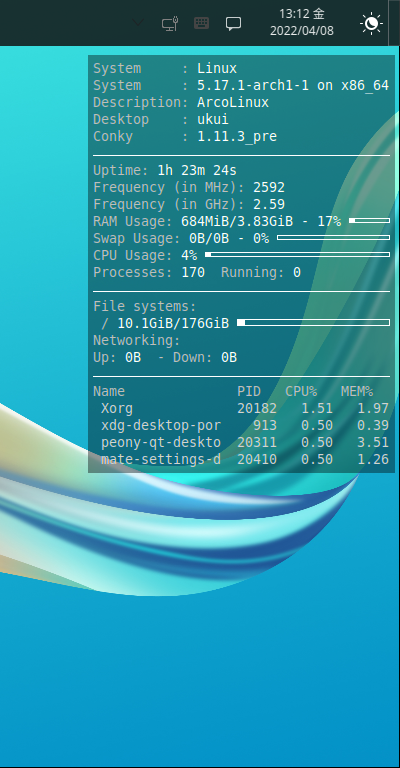Click the Swap usage progress bar
The width and height of the screenshot is (400, 768).
coord(333,238)
